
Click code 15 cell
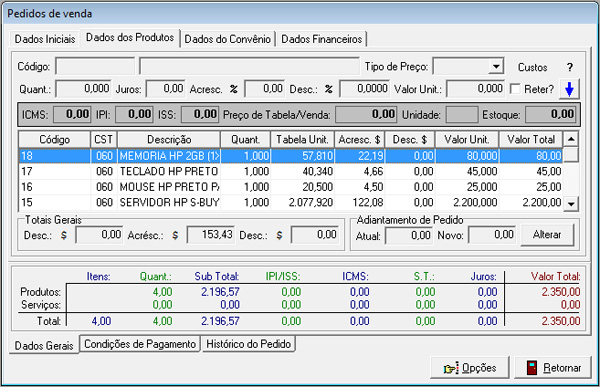click(54, 202)
